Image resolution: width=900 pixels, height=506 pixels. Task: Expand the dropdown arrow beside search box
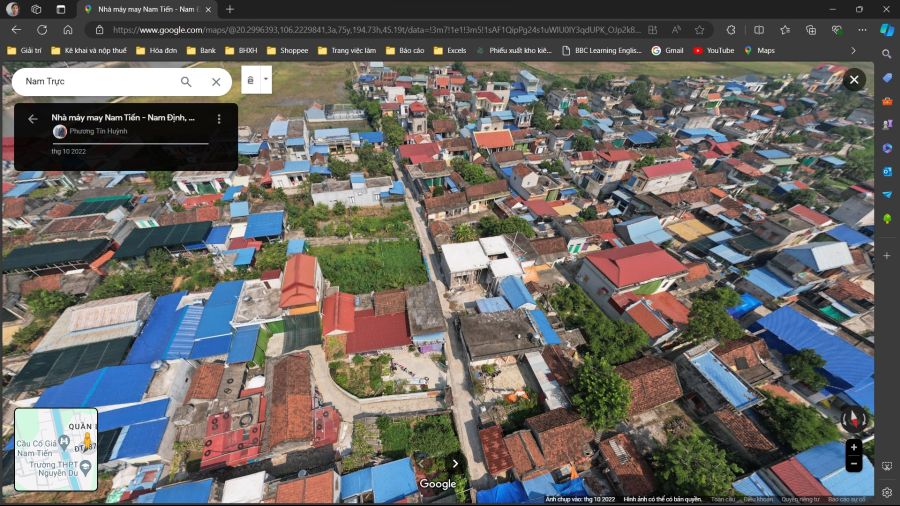tap(266, 80)
